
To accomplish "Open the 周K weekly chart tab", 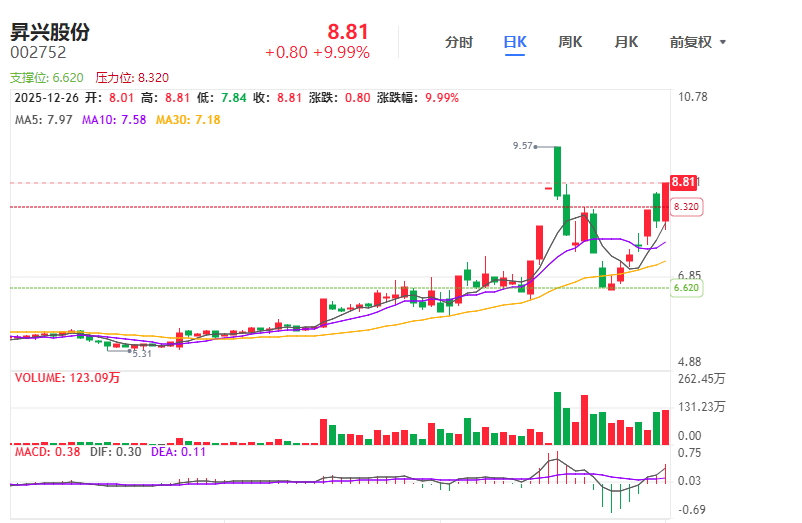I will (570, 42).
